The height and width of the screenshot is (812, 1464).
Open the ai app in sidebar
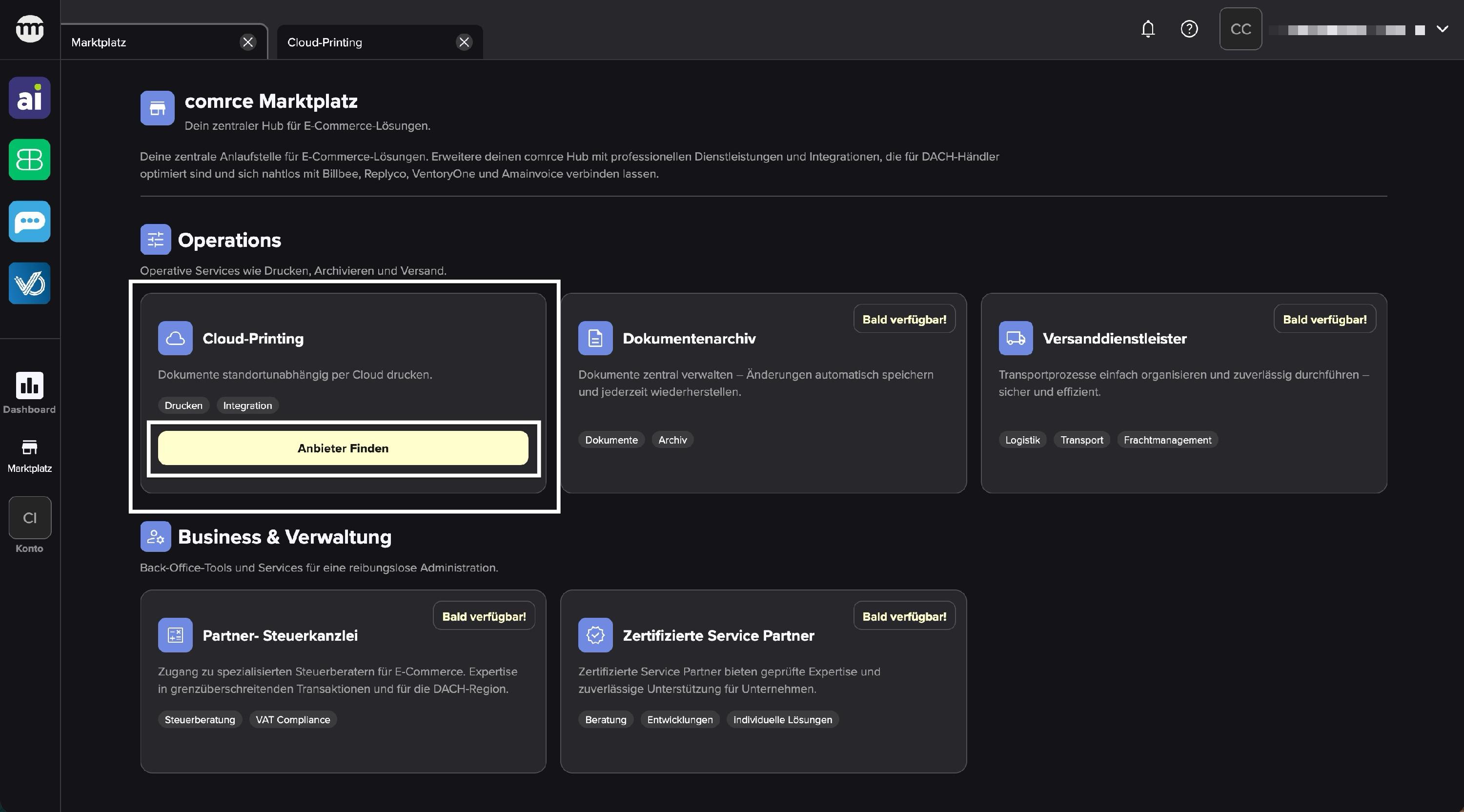[30, 98]
